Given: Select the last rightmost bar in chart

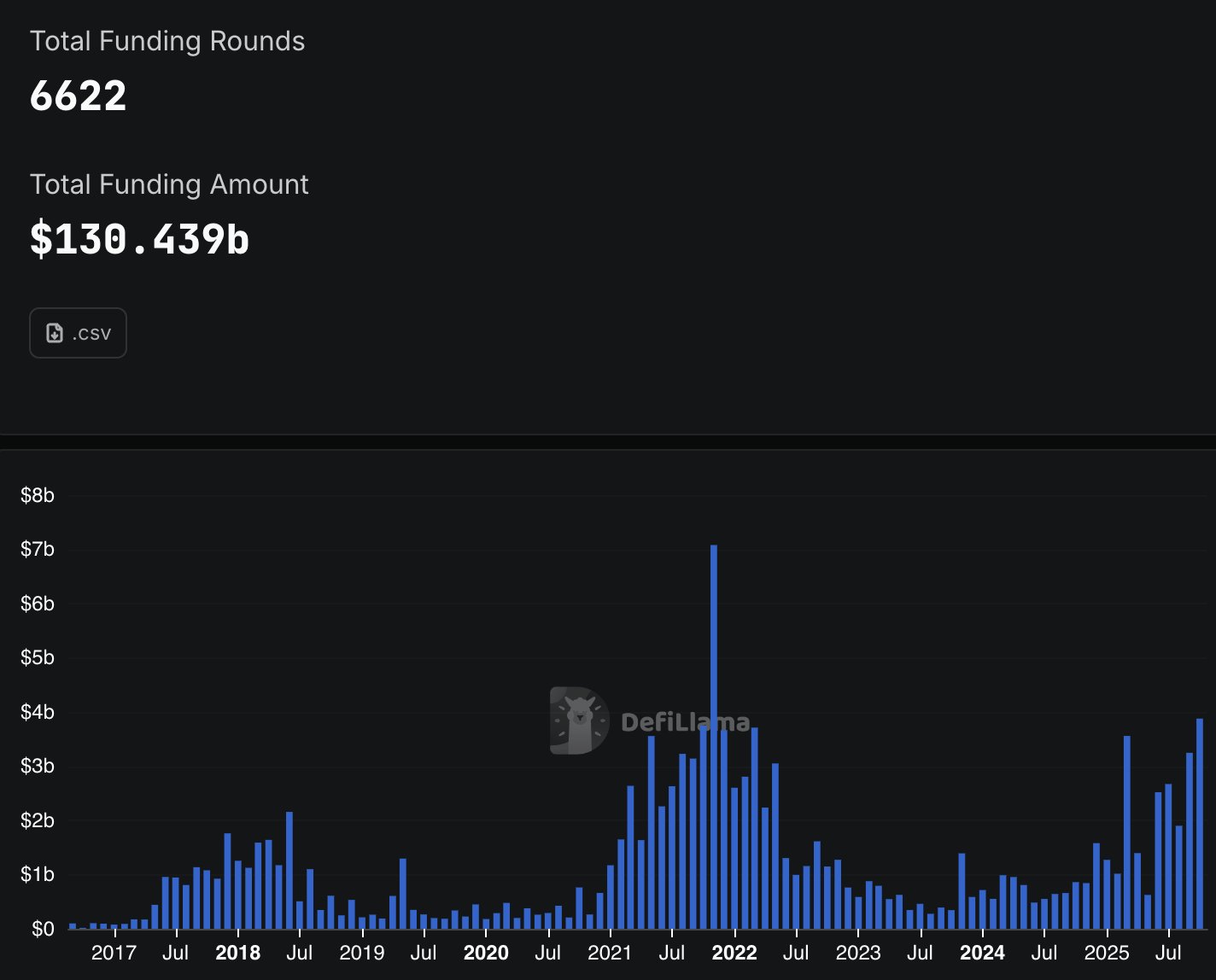Looking at the screenshot, I should pos(1200,824).
